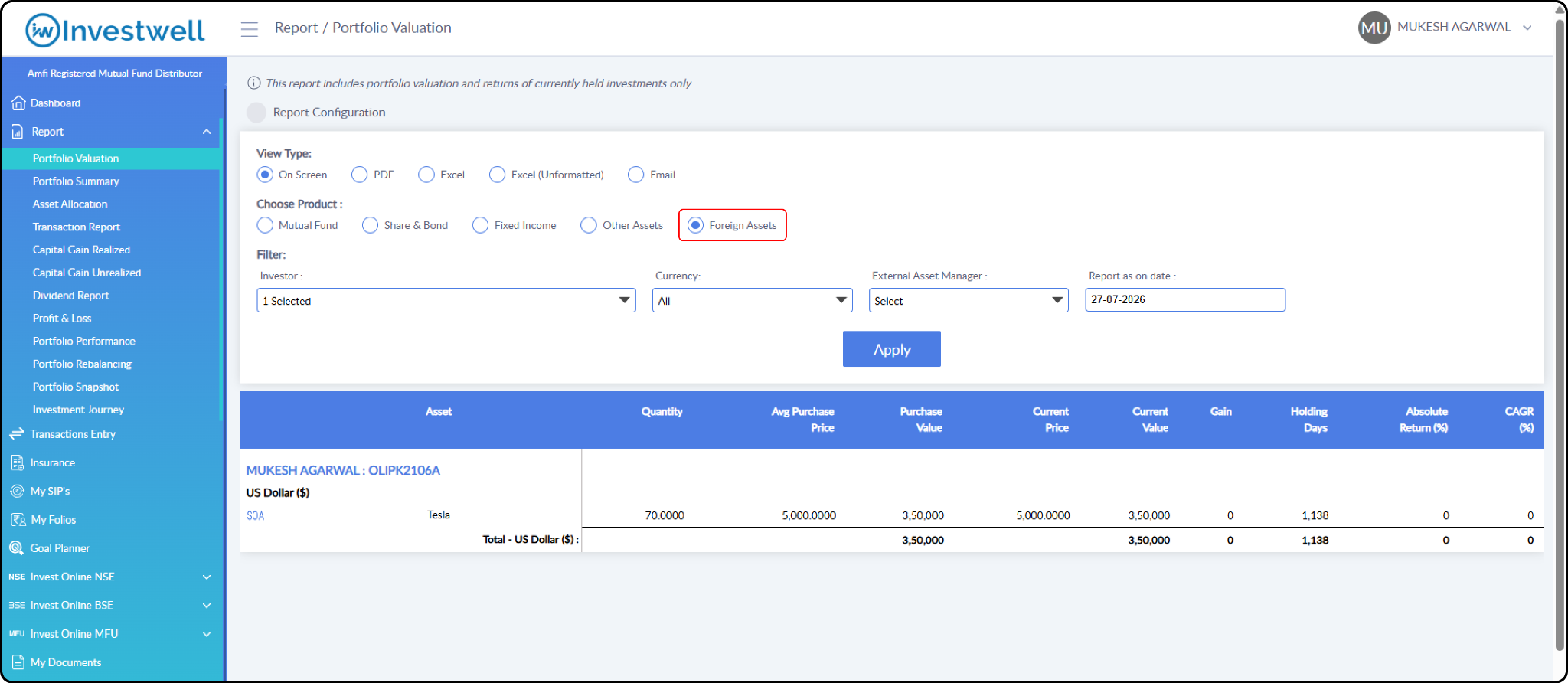
Task: Collapse the Report Configuration section
Action: (x=256, y=113)
